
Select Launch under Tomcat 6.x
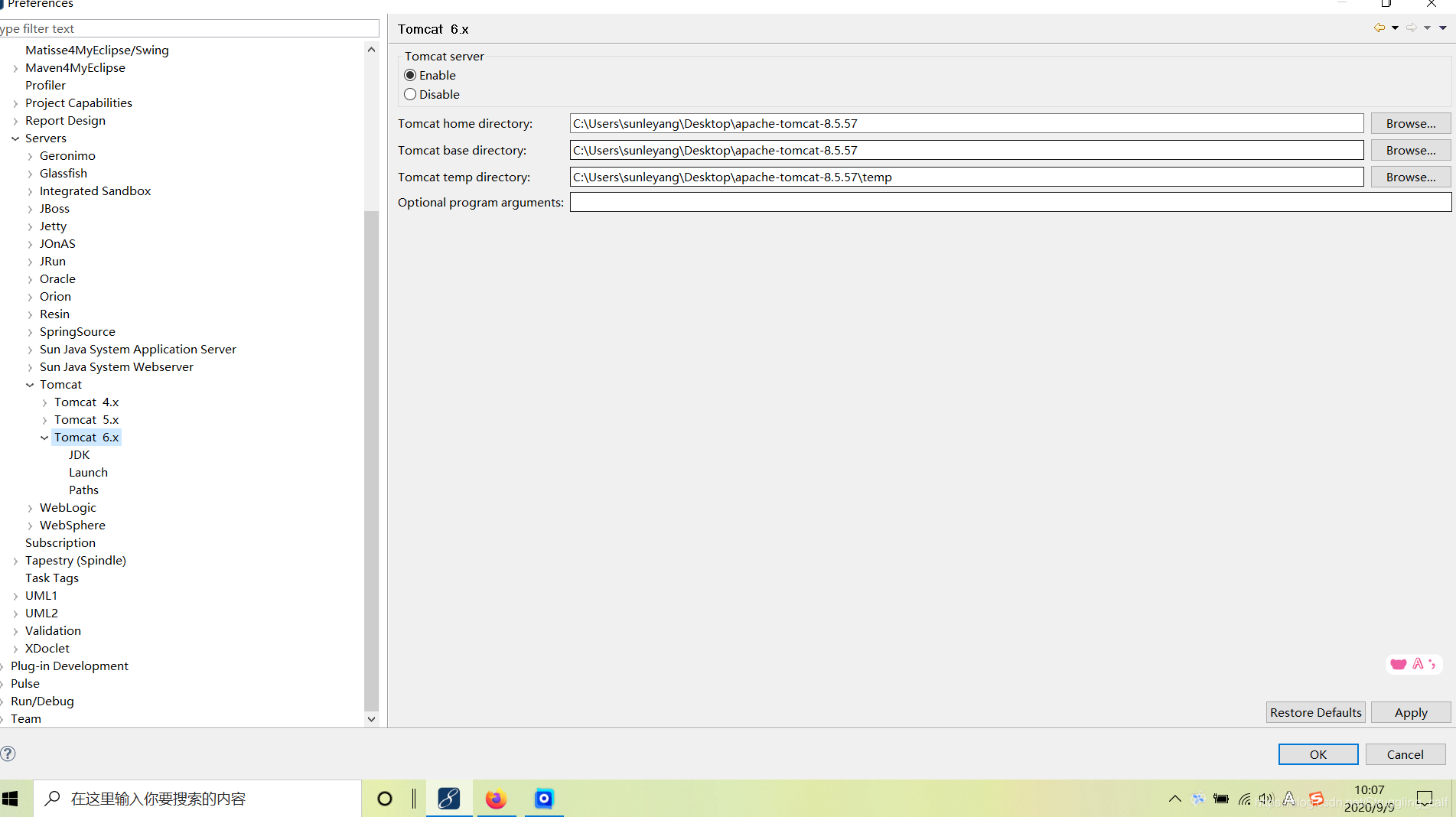(x=88, y=472)
